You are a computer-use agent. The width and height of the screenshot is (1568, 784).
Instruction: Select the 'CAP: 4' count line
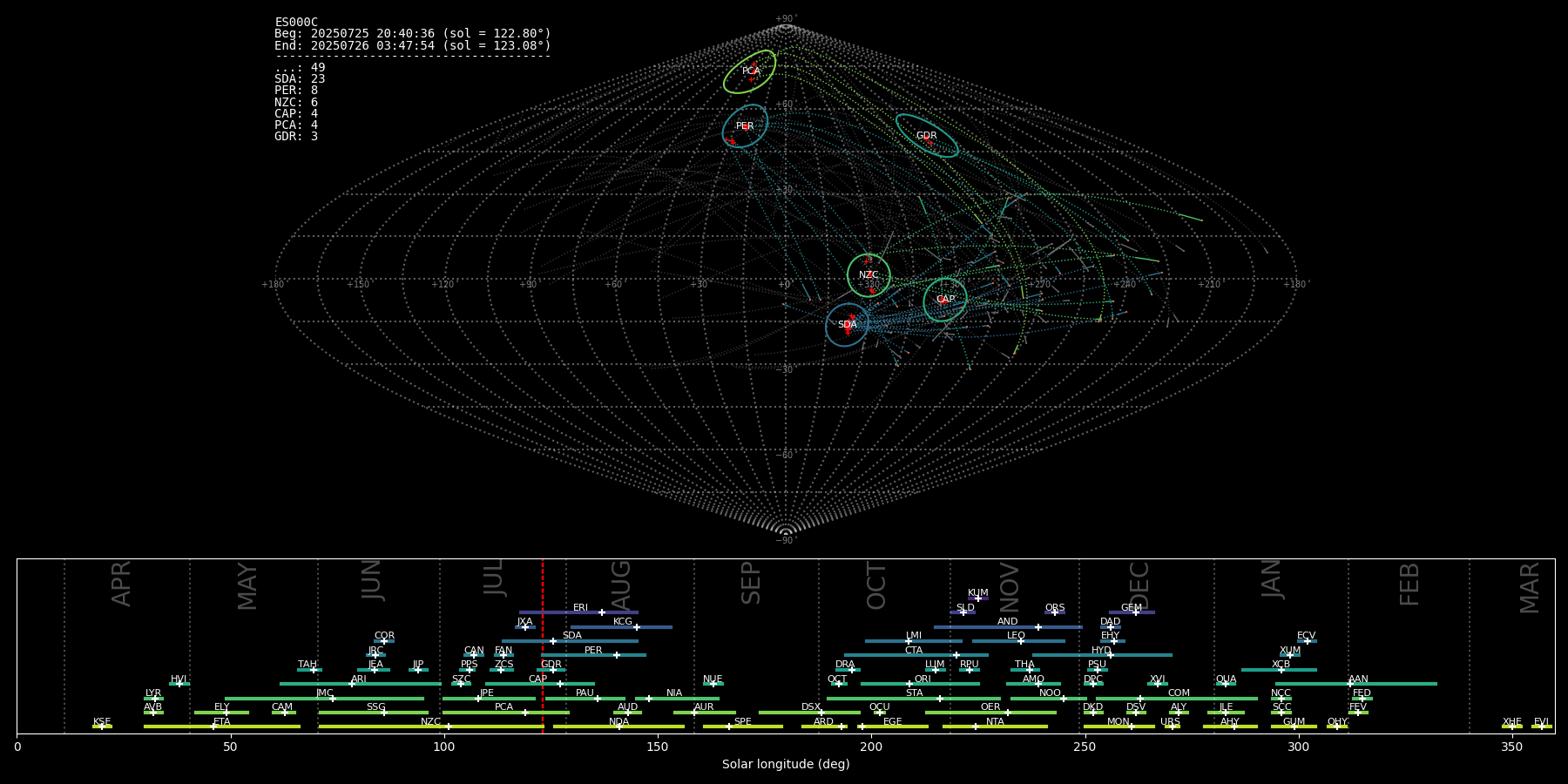[x=296, y=114]
